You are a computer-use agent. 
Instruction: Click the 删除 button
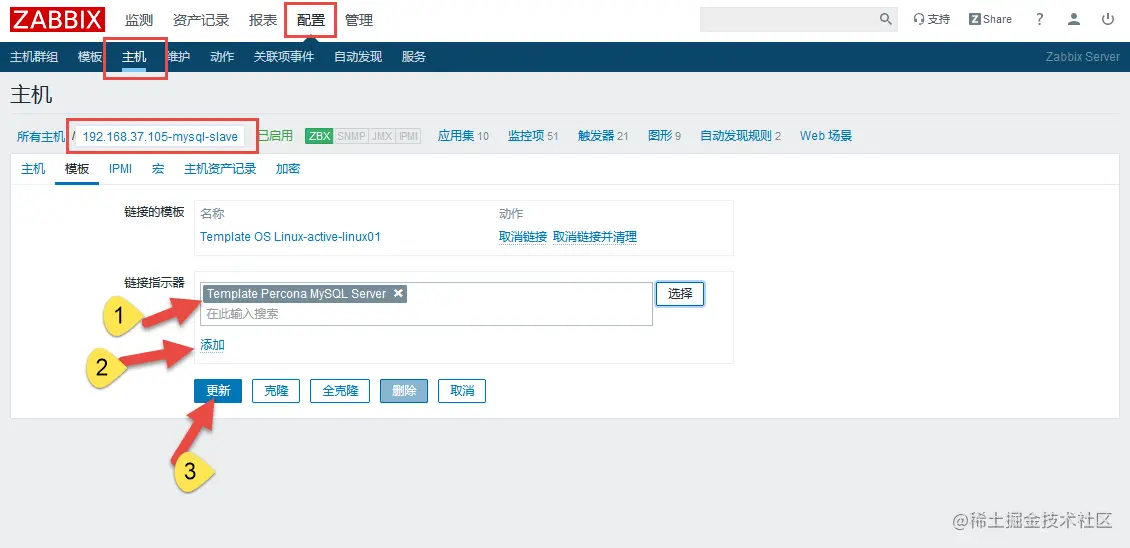tap(404, 391)
